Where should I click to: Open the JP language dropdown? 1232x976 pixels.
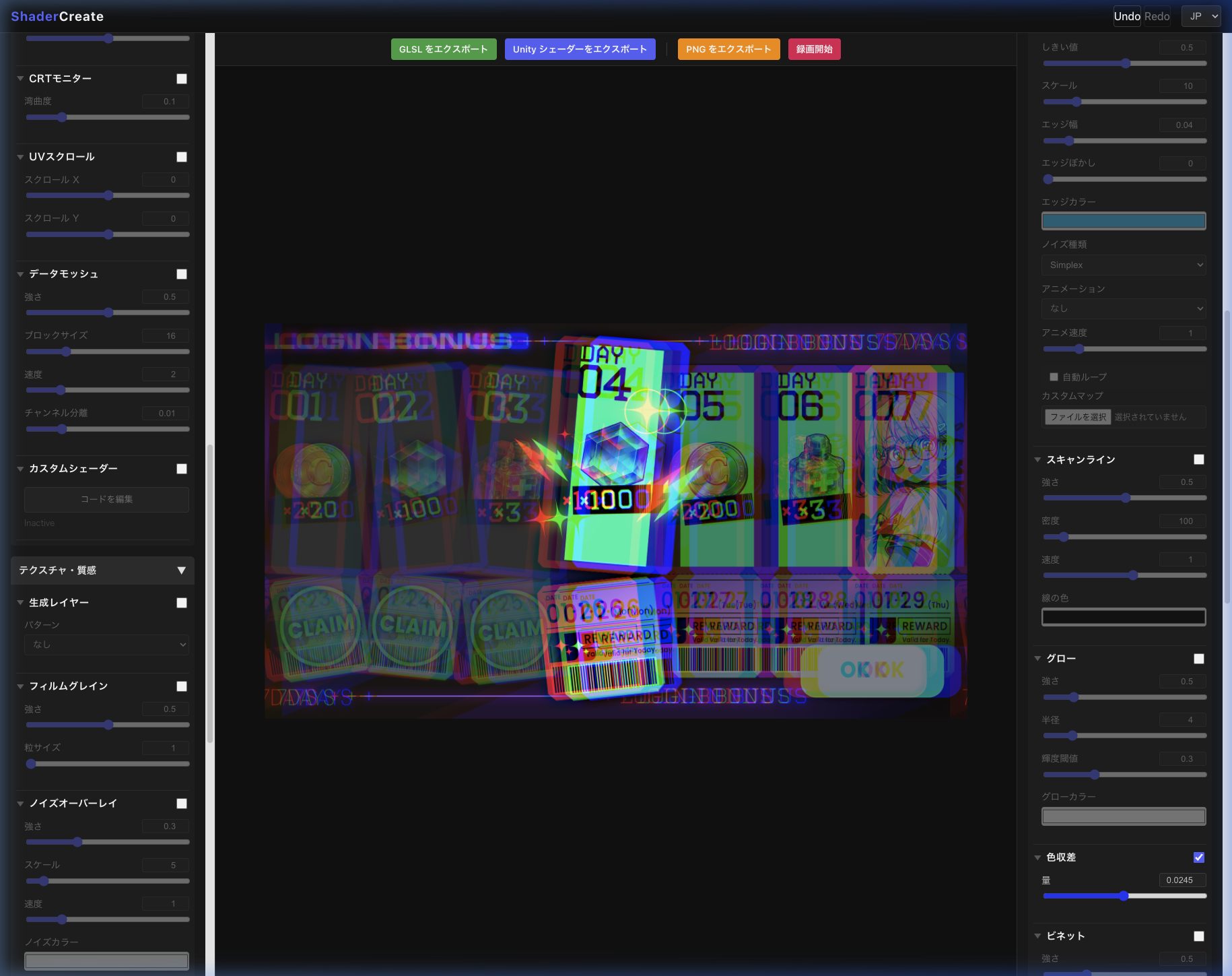click(x=1201, y=16)
